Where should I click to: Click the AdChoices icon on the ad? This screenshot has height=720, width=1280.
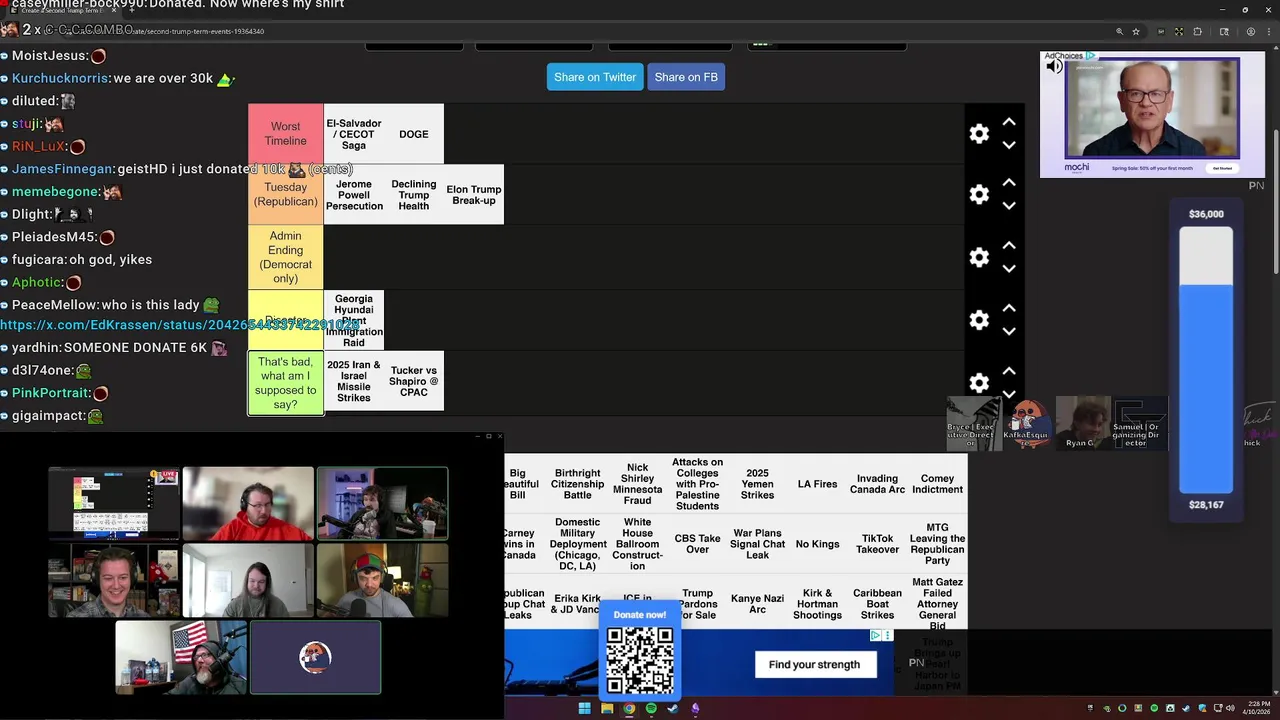pyautogui.click(x=1091, y=57)
